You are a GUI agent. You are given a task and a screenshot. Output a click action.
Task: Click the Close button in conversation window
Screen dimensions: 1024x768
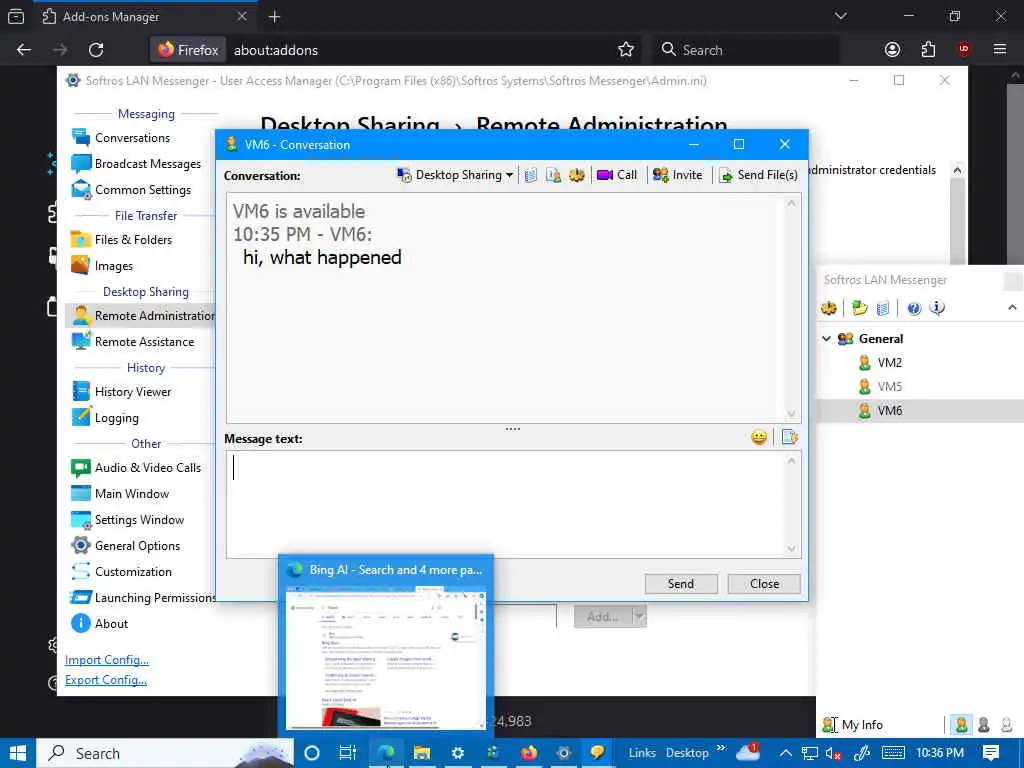click(x=764, y=584)
